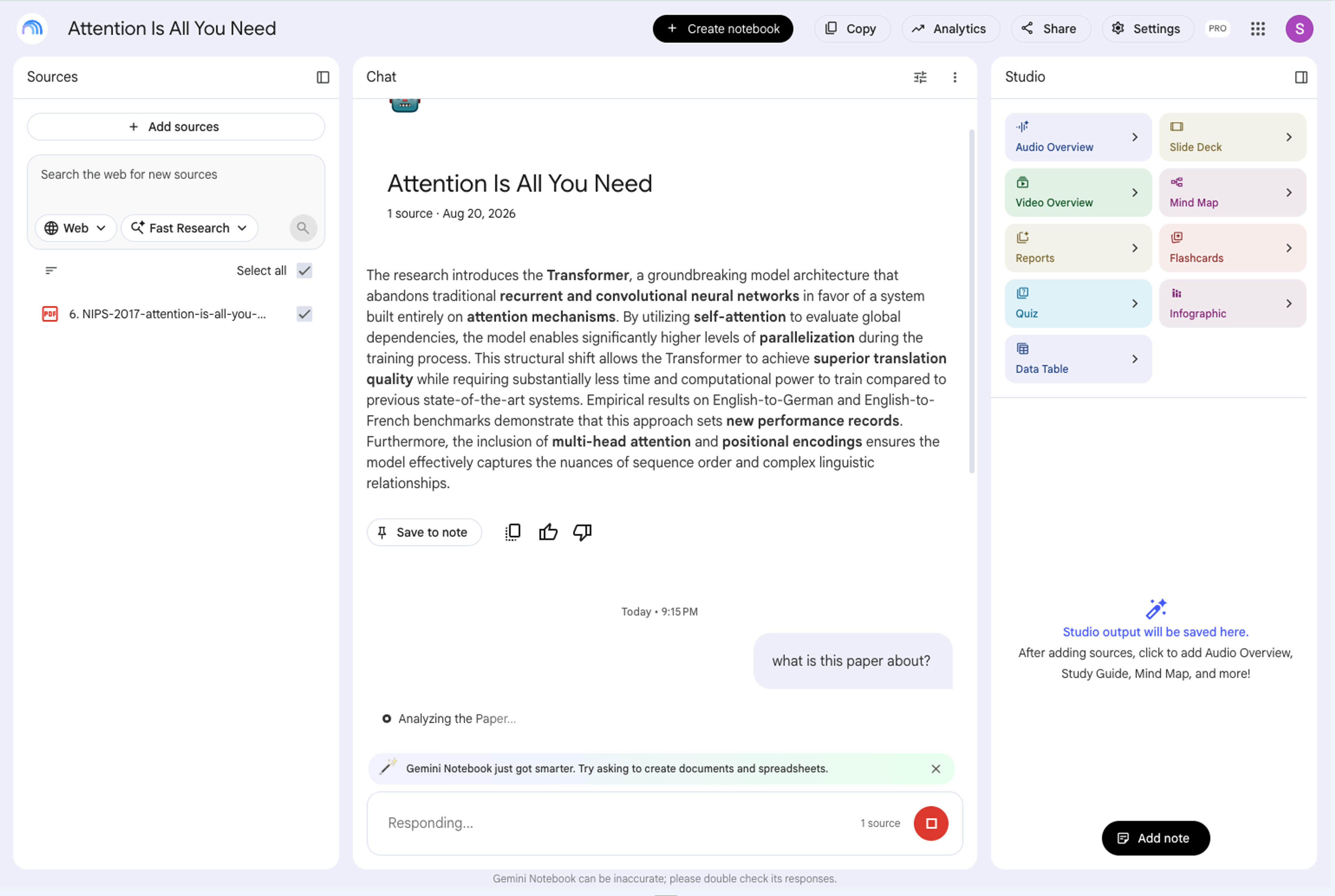Expand Slide Deck options chevron
The height and width of the screenshot is (896, 1335).
(1289, 137)
